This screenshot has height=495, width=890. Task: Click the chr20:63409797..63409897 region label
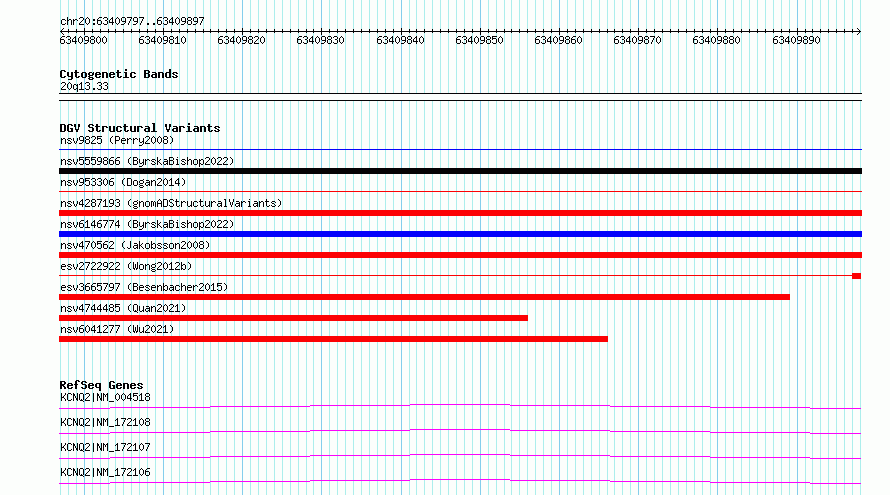pos(132,21)
